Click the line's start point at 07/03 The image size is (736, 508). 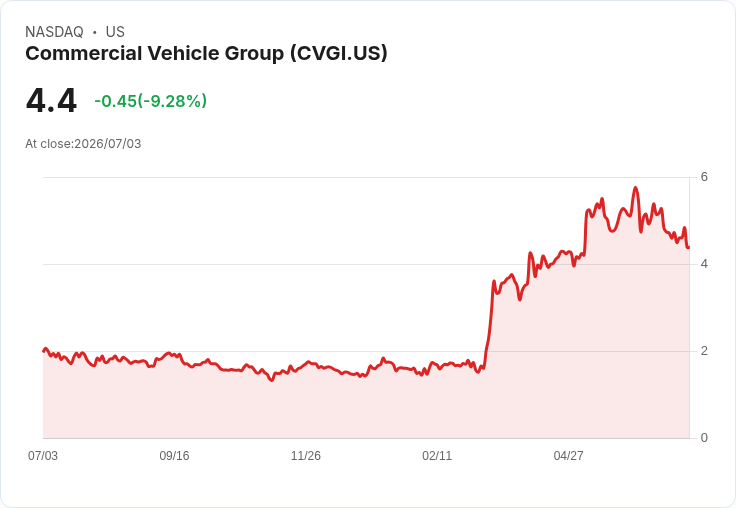(x=44, y=350)
